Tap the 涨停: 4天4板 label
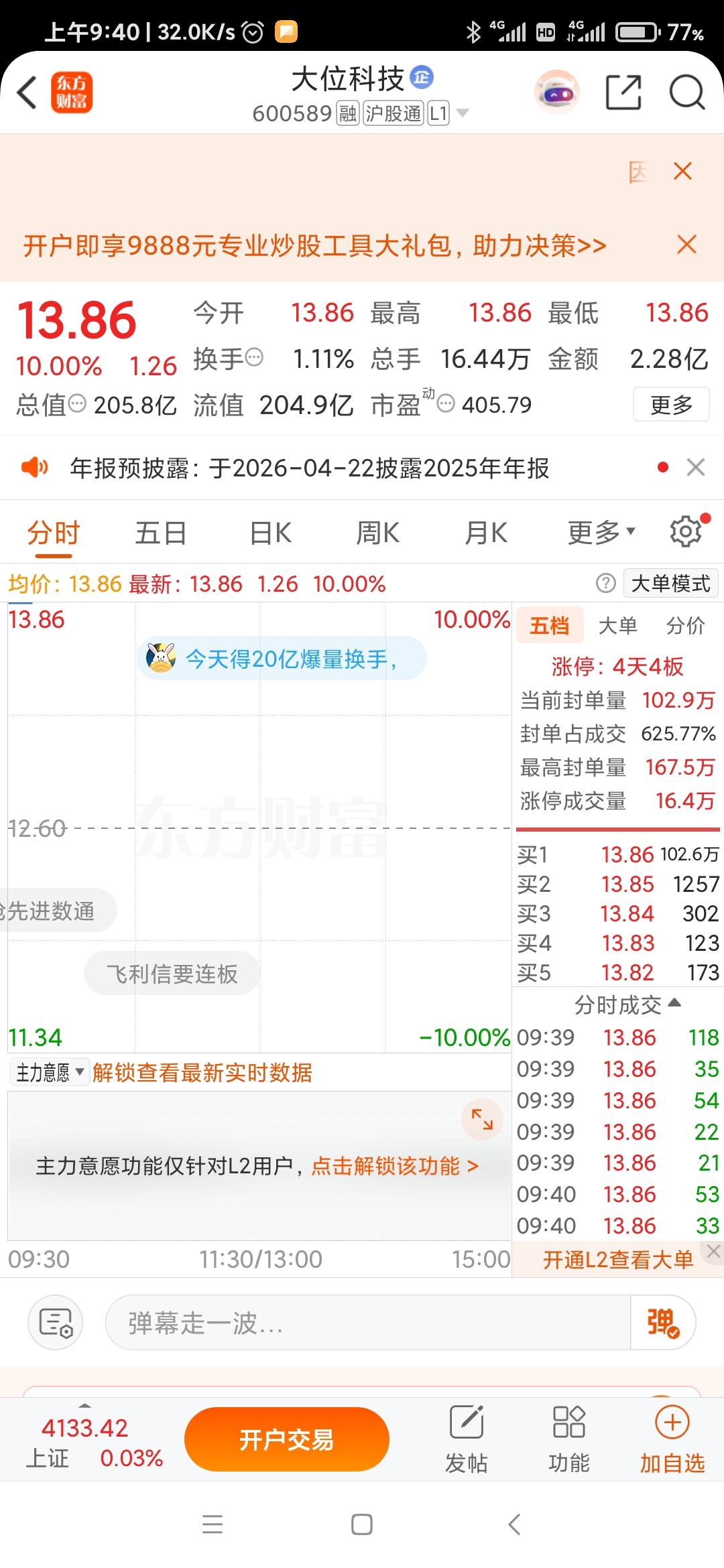 (617, 666)
